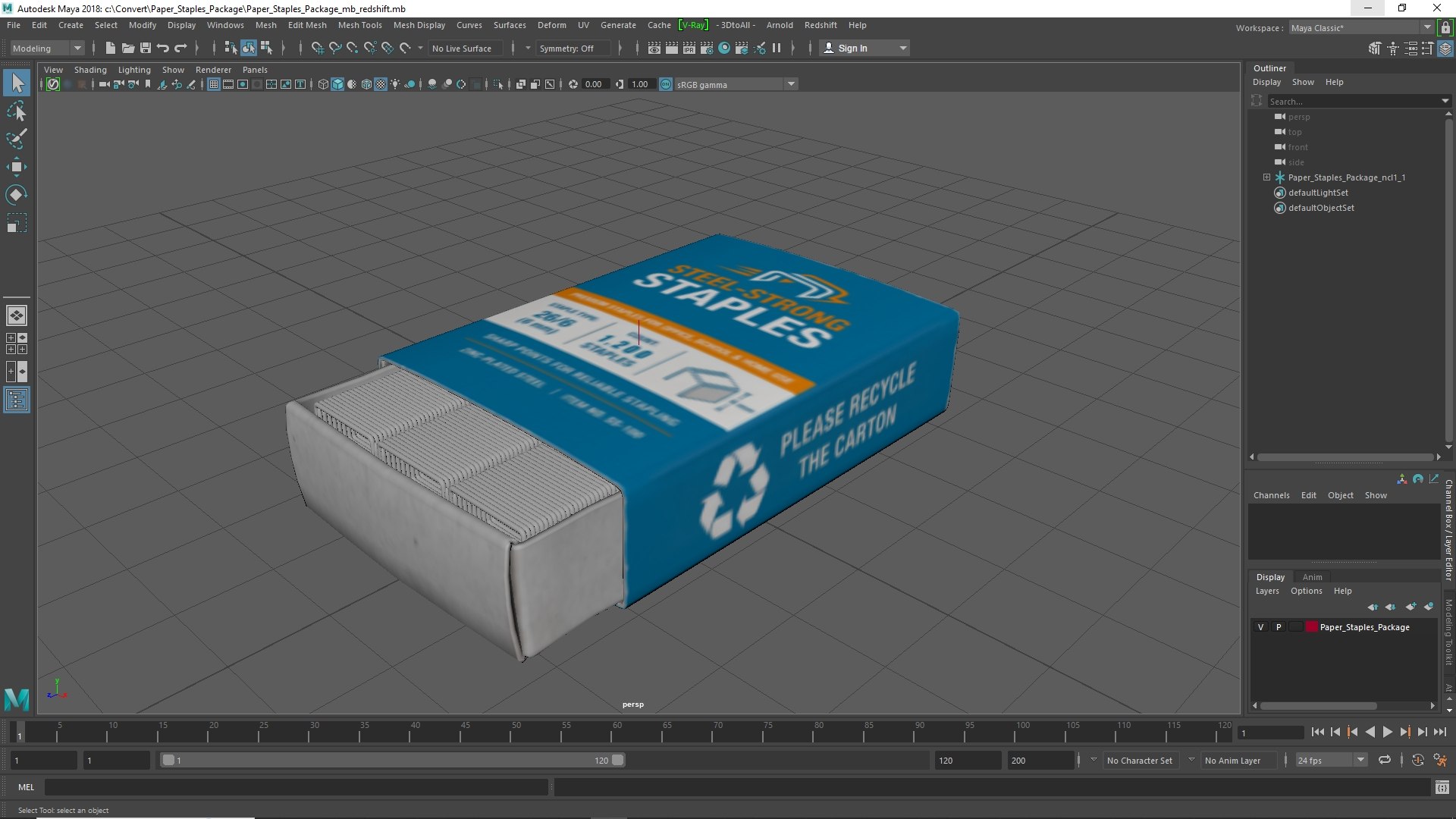
Task: Toggle loop playback icon
Action: pos(1385,760)
